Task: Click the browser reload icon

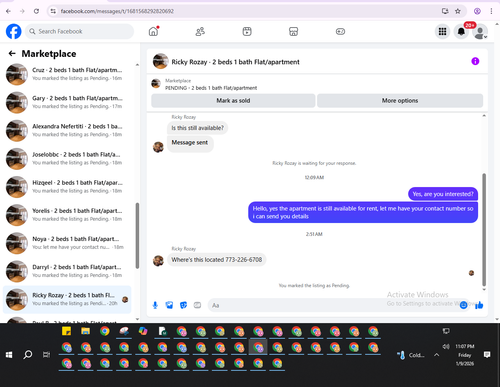Action: (x=36, y=11)
